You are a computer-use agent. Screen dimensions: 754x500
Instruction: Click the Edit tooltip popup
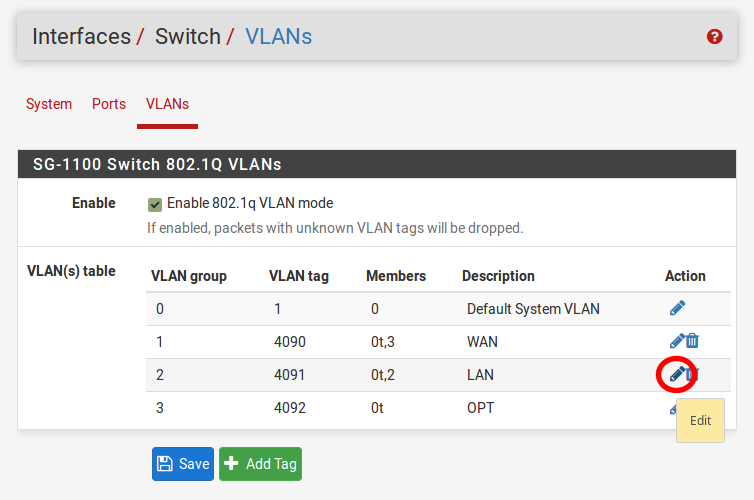700,421
